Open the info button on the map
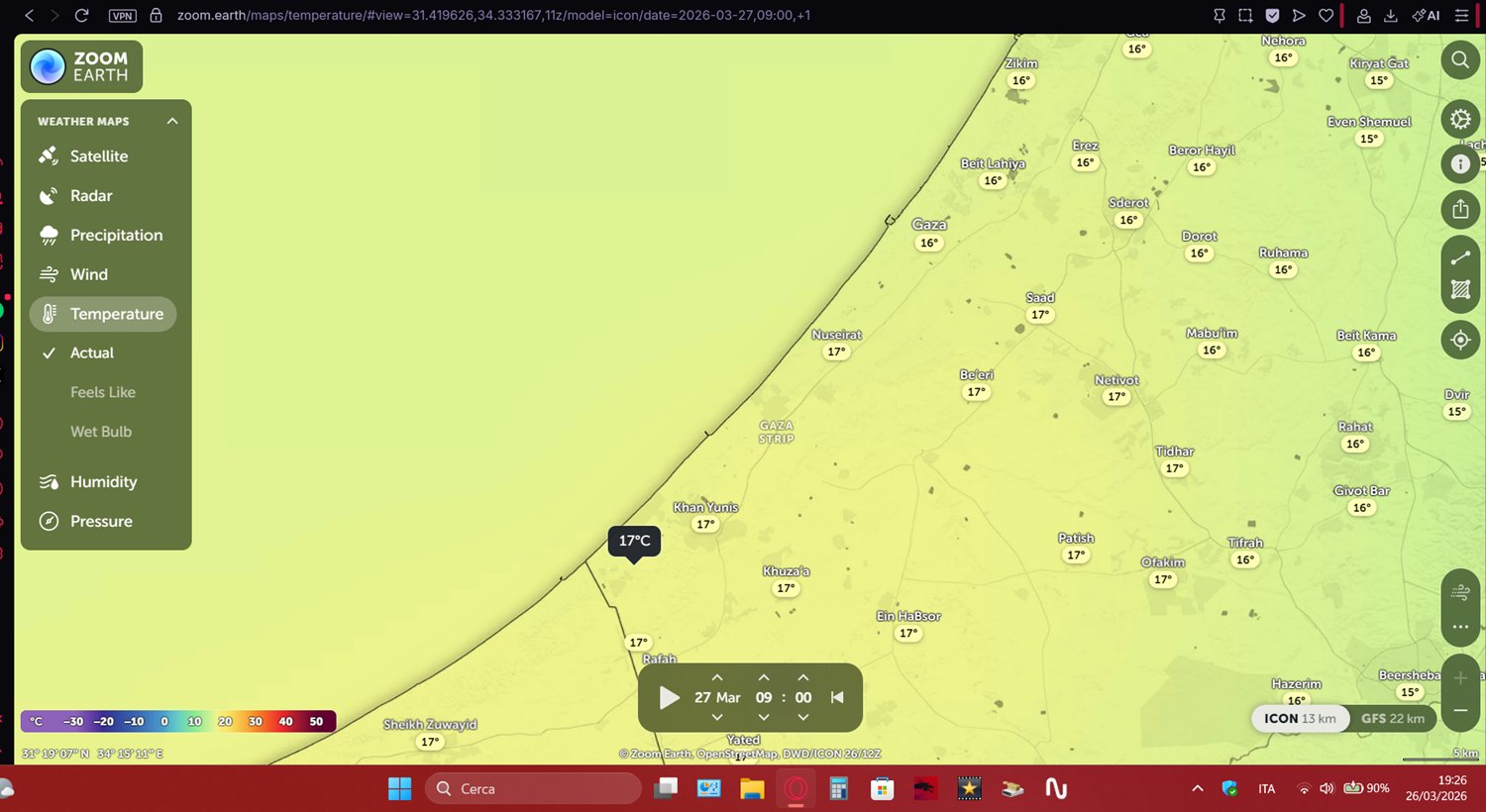This screenshot has height=812, width=1486. 1460,164
